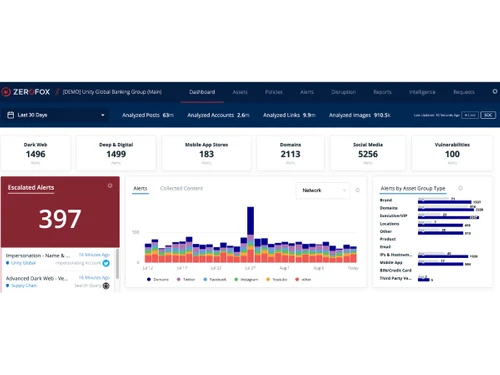The width and height of the screenshot is (500, 375).
Task: Open the Domains 2113 alerts card
Action: tap(290, 153)
